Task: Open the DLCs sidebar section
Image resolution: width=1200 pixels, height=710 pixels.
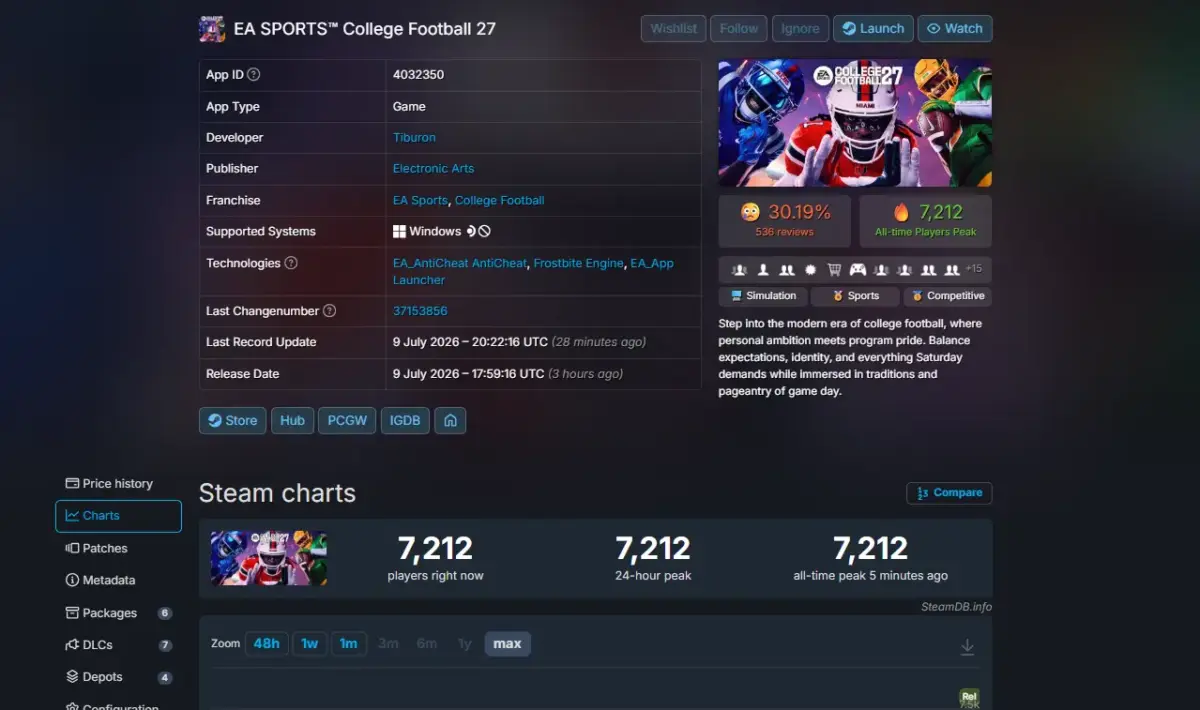Action: tap(118, 645)
